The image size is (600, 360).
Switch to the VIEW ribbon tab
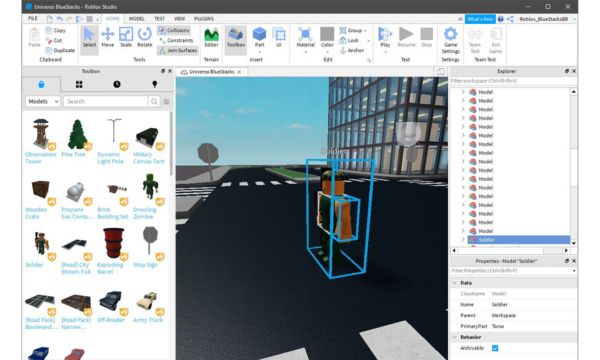tap(179, 18)
